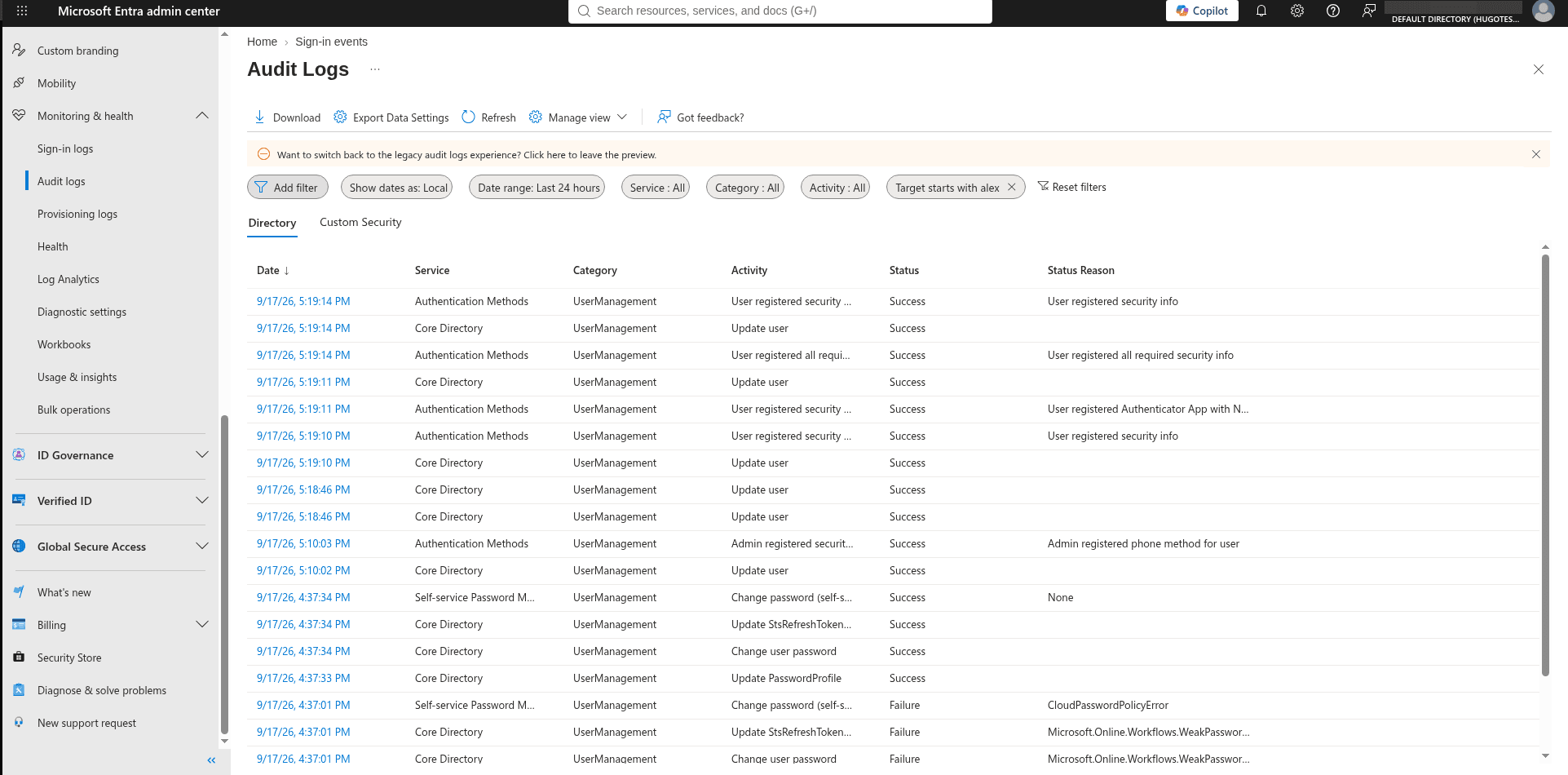
Task: Open the 9/17/26, 5:10:03 PM log entry
Action: tap(303, 543)
